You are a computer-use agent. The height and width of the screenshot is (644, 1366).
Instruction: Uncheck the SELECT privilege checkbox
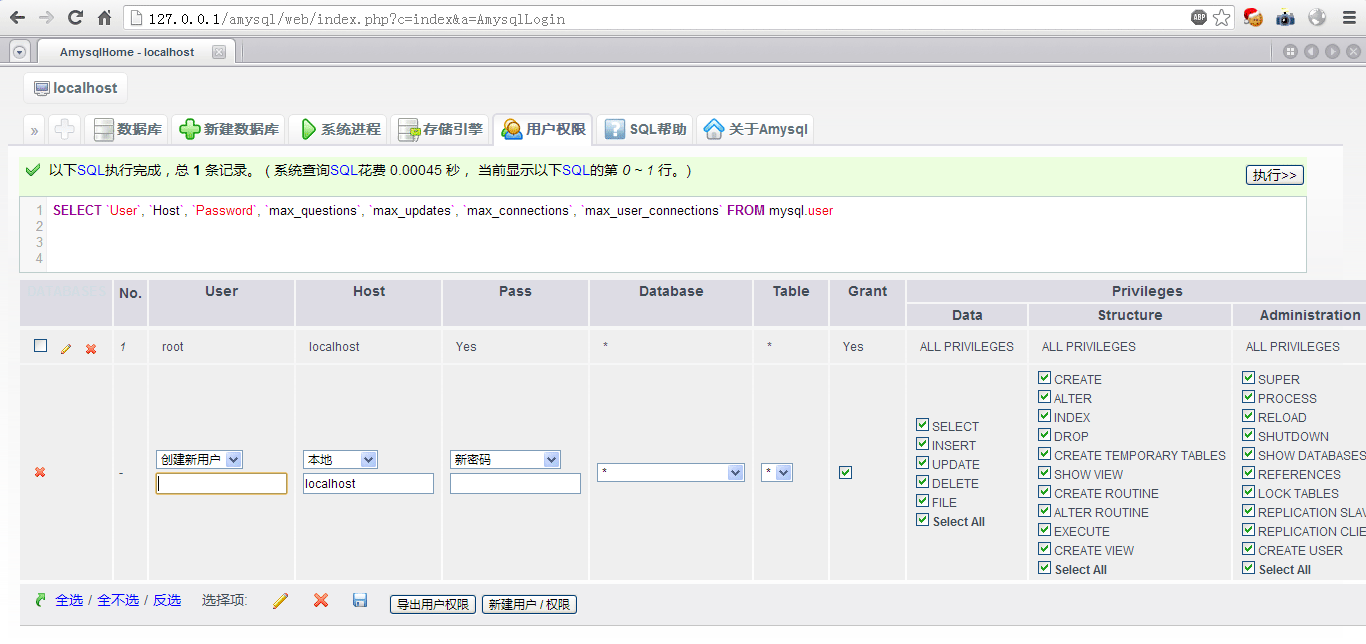pos(922,425)
